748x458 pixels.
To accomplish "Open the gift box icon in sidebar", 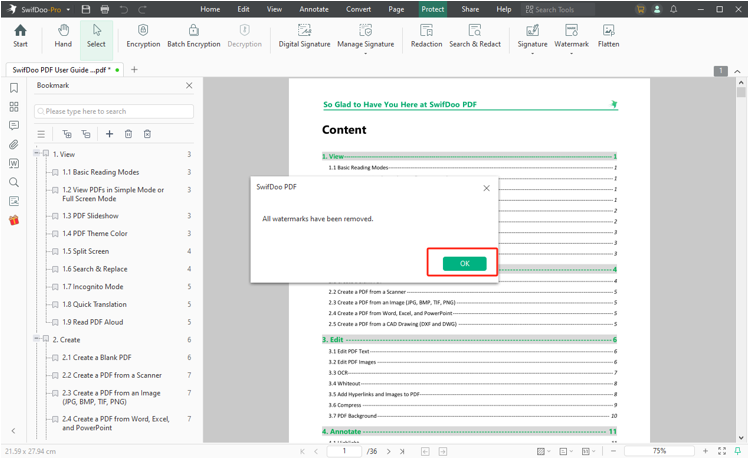I will [14, 220].
